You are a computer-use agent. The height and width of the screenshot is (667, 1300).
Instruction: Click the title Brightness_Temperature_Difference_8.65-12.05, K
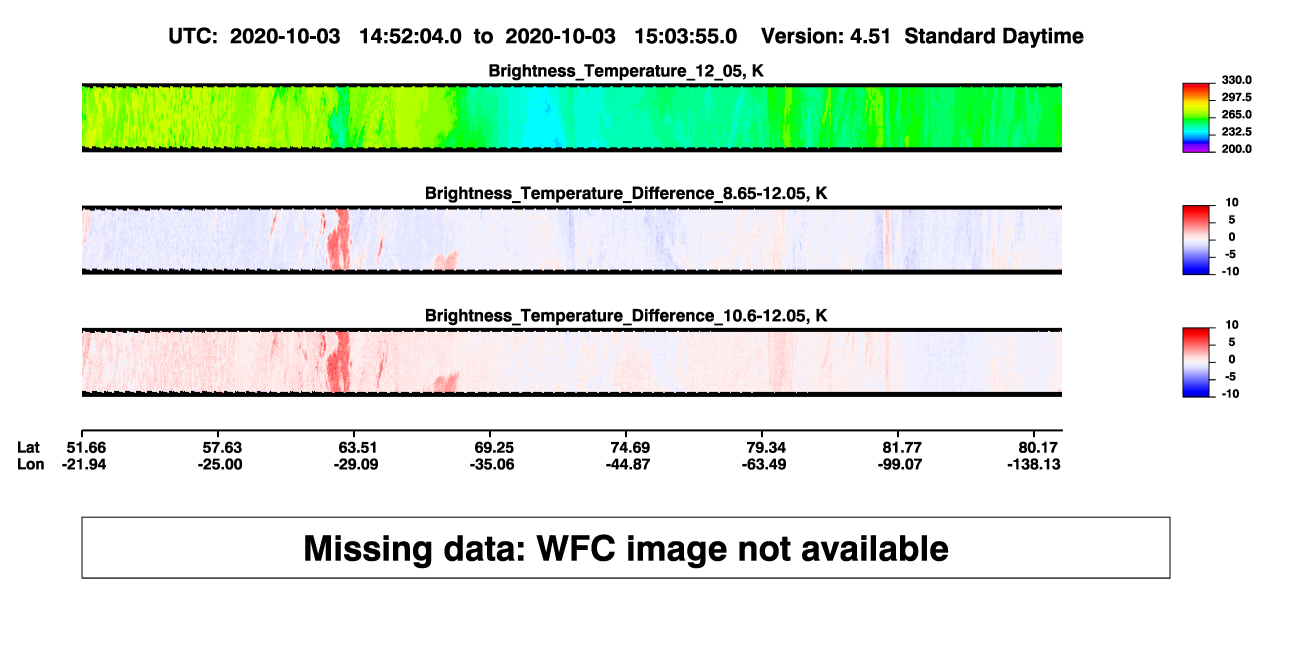tap(626, 193)
